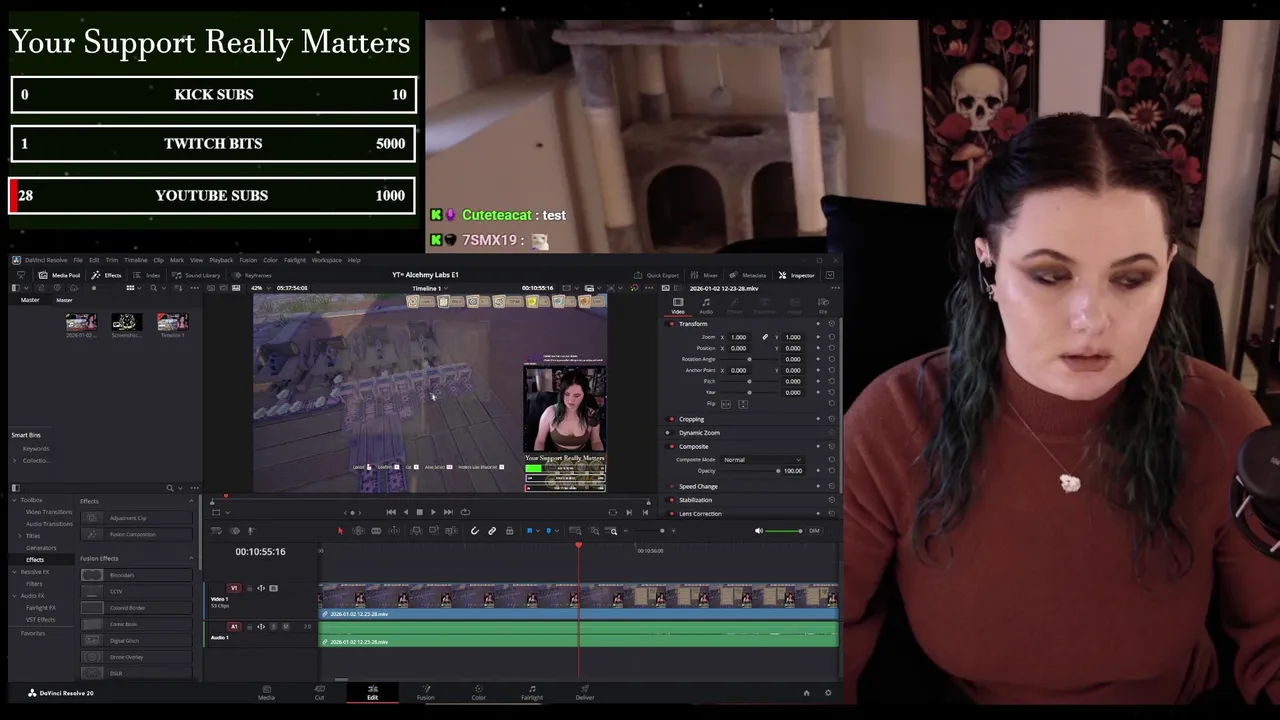Toggle Linked Selection chain icon
The width and height of the screenshot is (1280, 720).
tap(492, 531)
